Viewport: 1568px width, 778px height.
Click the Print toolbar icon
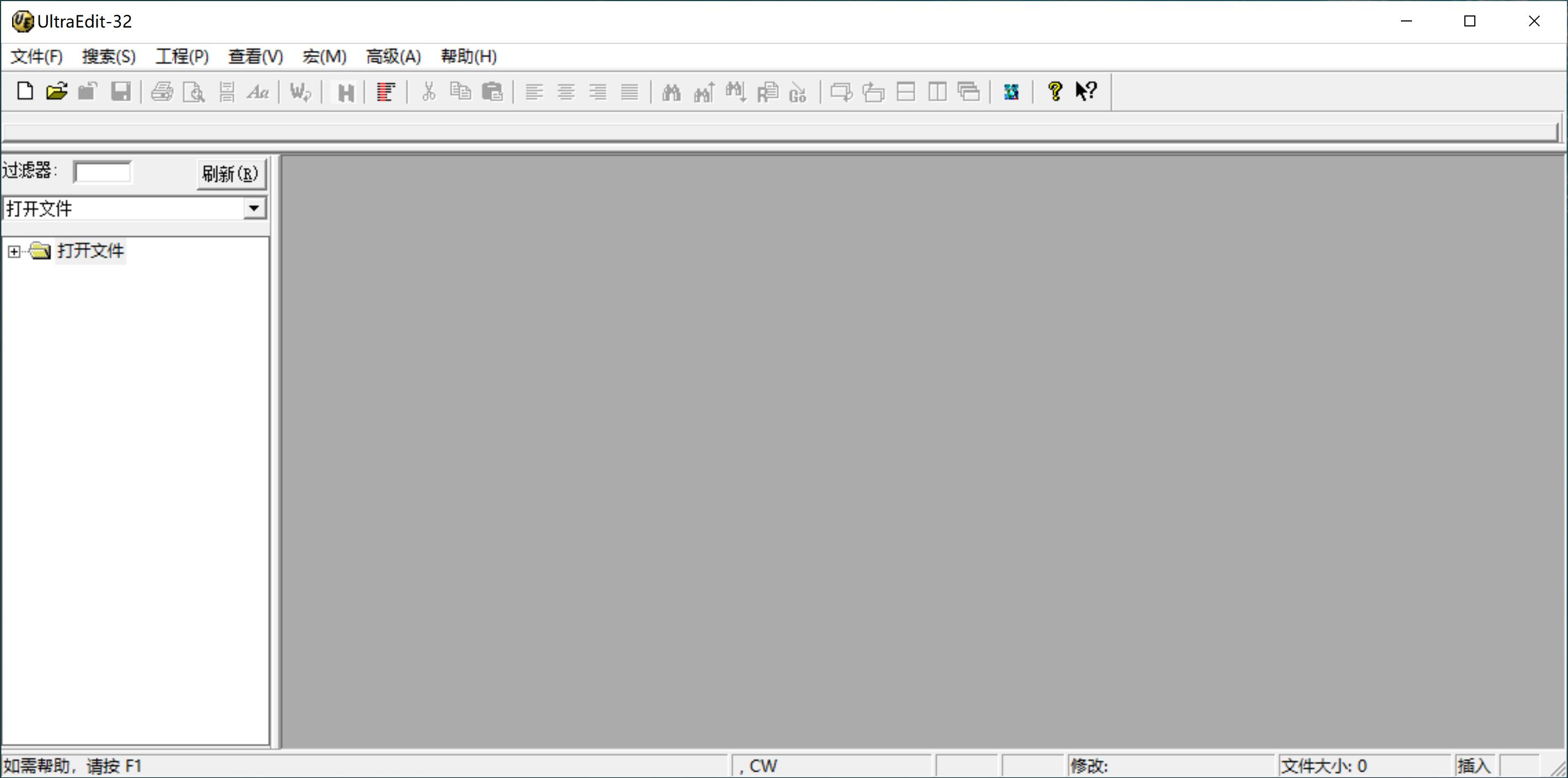coord(162,91)
